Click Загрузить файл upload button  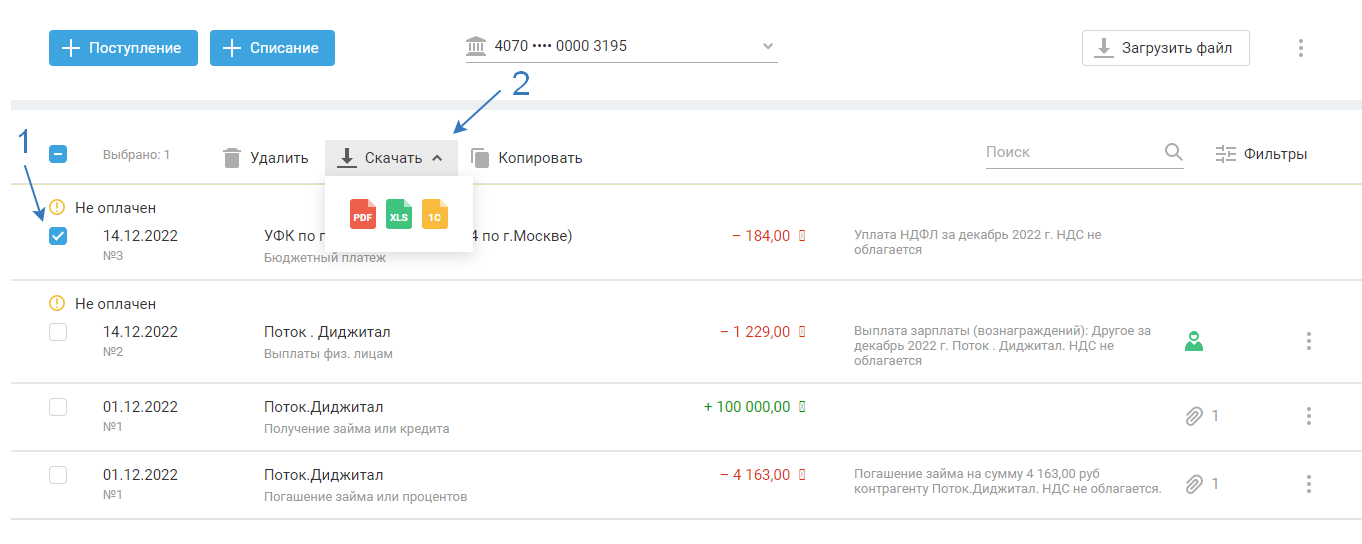pos(1165,48)
